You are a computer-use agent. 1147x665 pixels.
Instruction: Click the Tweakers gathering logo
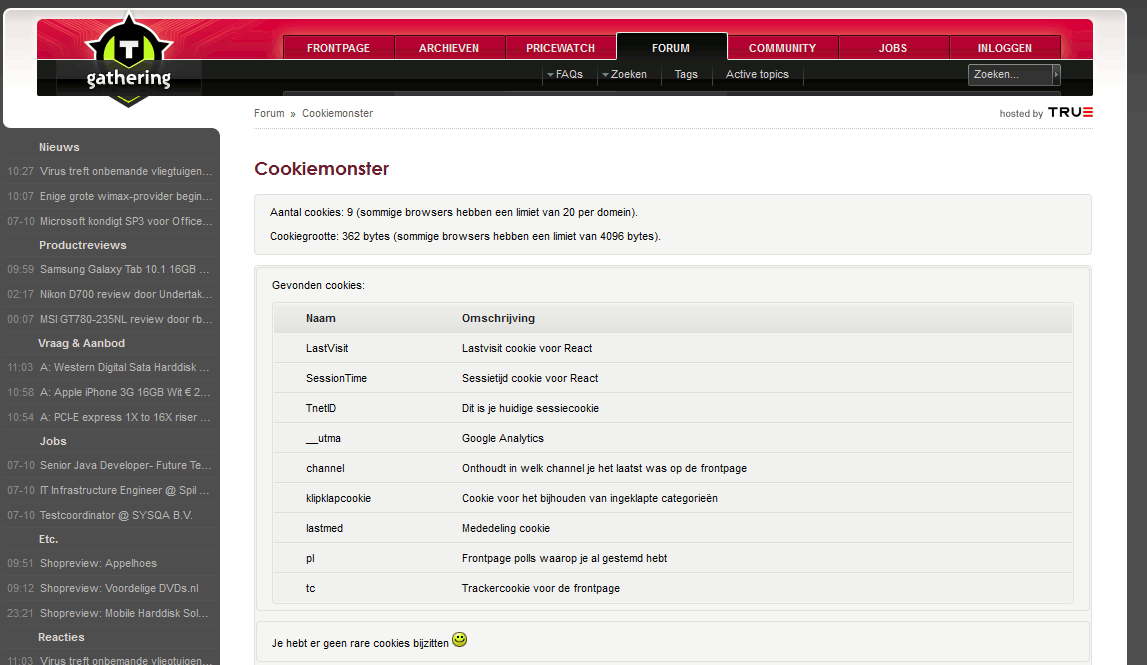coord(129,61)
